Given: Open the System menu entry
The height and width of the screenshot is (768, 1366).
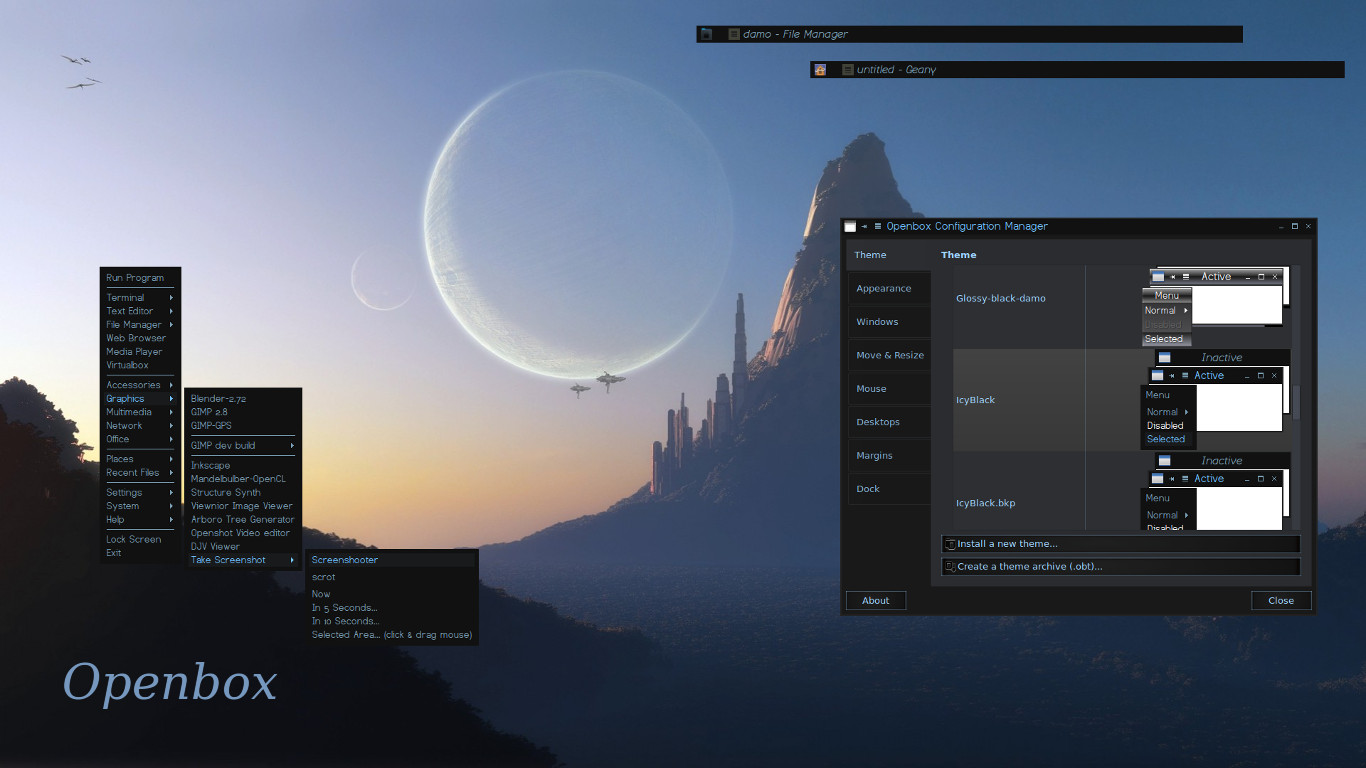Looking at the screenshot, I should tap(140, 506).
